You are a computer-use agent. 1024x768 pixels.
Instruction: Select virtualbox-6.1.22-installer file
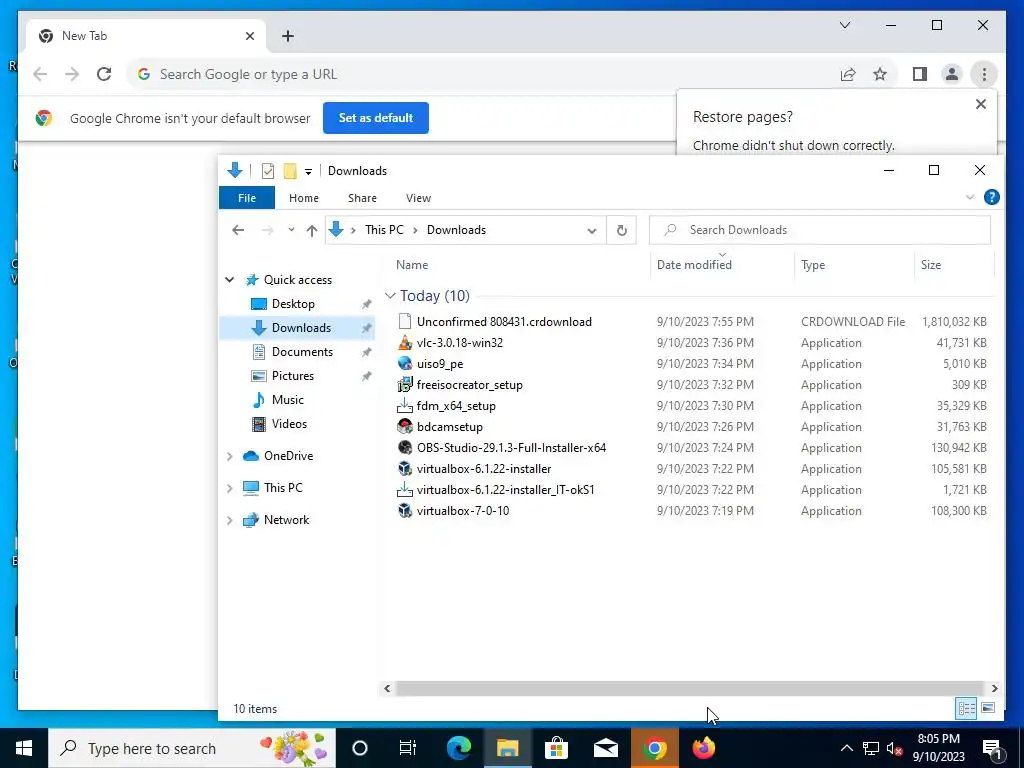(x=484, y=469)
